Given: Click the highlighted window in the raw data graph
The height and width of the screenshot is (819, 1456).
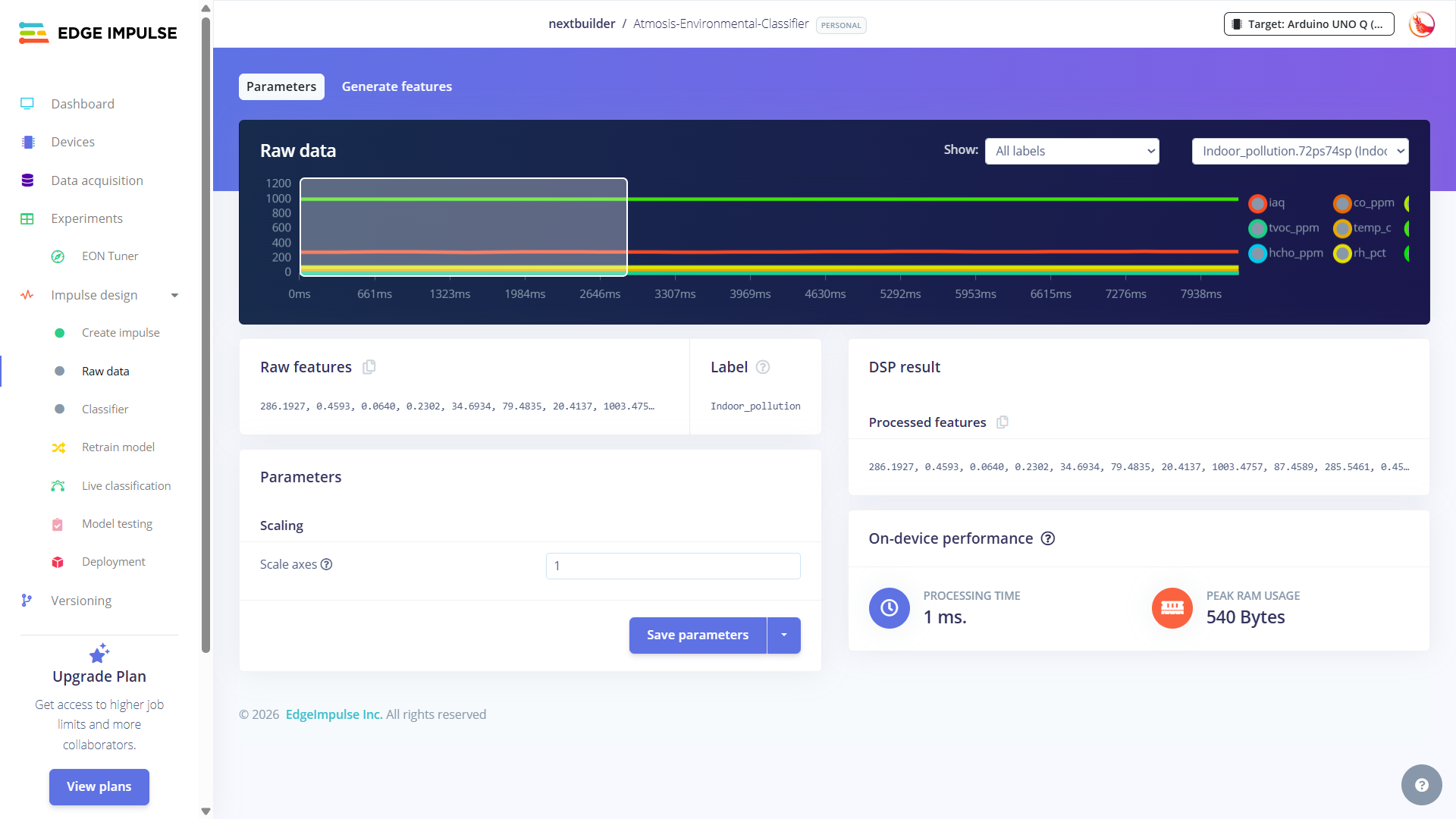Looking at the screenshot, I should pyautogui.click(x=463, y=227).
